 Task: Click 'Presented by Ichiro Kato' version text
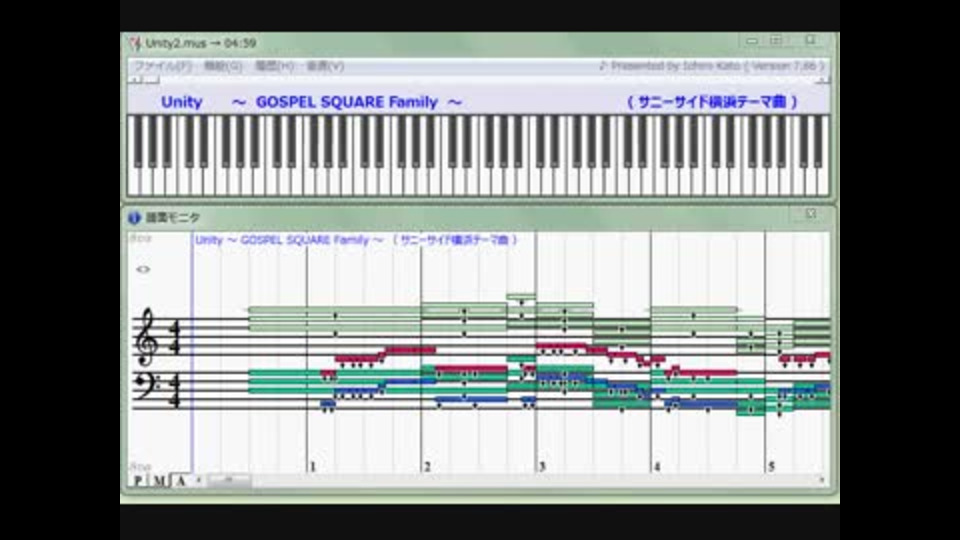712,66
